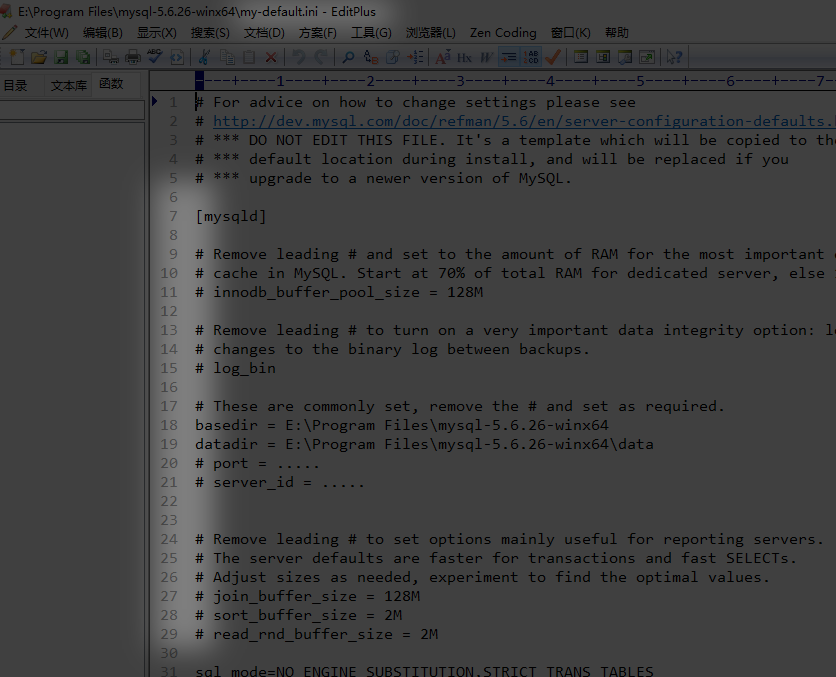Activate context help pointer
The height and width of the screenshot is (677, 836).
674,57
